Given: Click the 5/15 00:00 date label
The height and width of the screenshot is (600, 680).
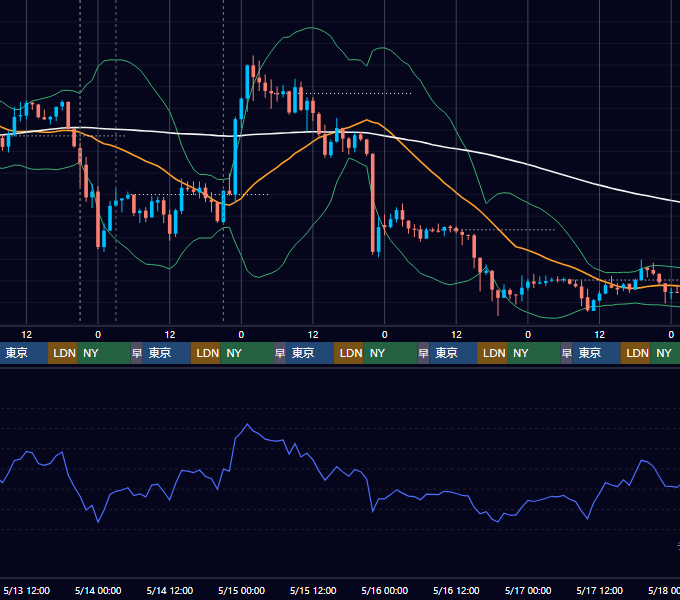Looking at the screenshot, I should coord(242,590).
